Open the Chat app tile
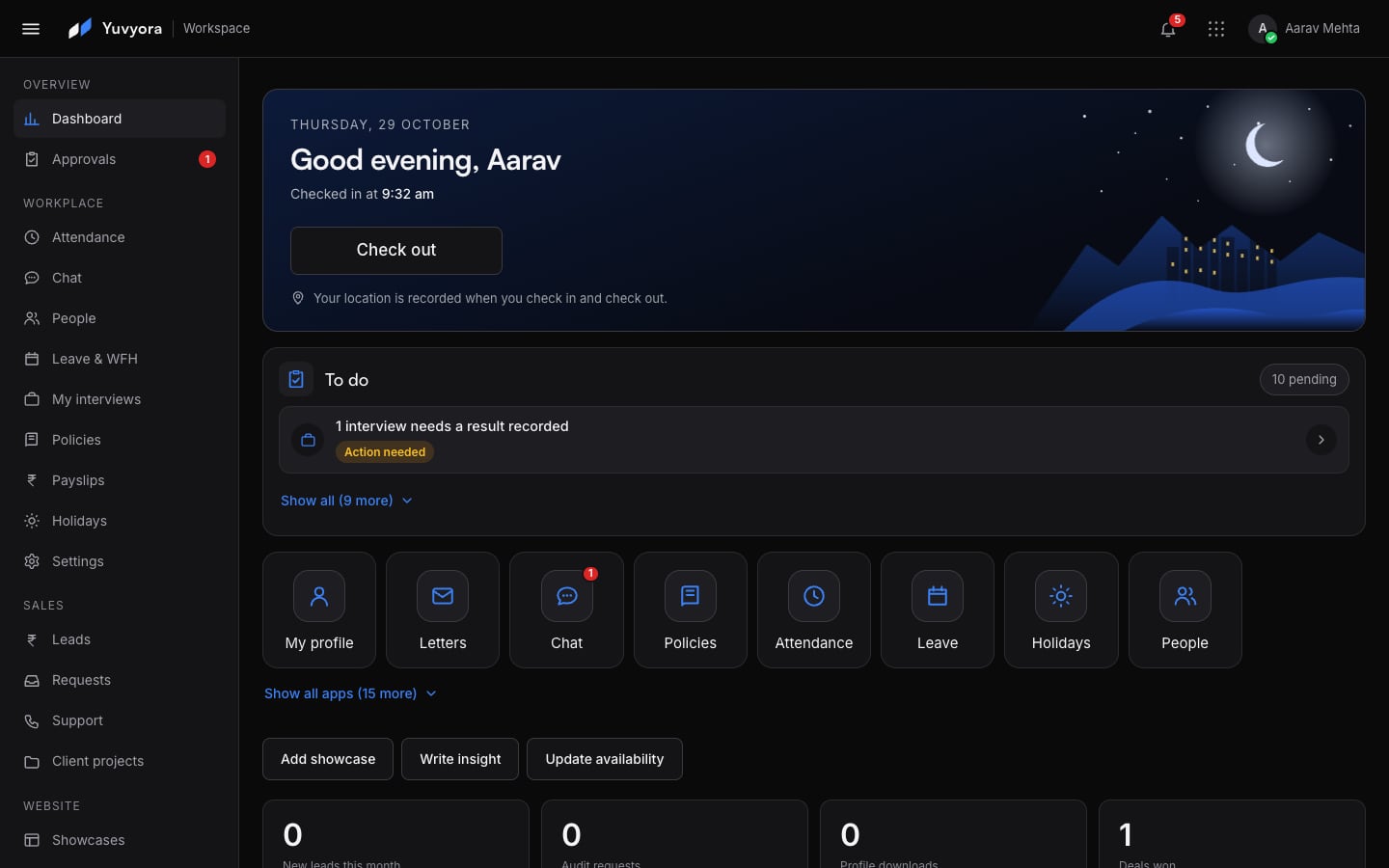Image resolution: width=1389 pixels, height=868 pixels. pos(566,610)
